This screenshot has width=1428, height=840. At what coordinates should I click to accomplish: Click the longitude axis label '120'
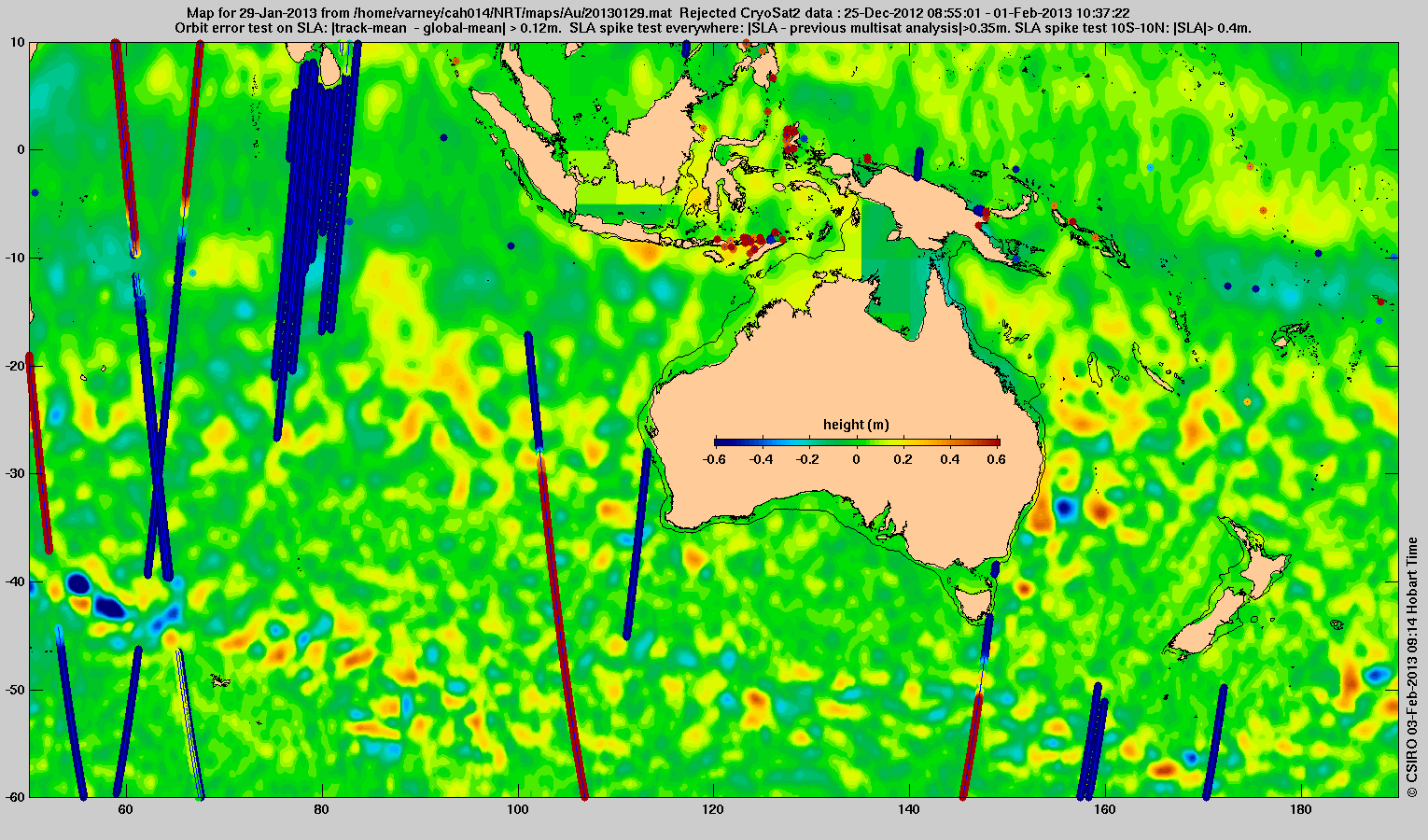coord(713,810)
